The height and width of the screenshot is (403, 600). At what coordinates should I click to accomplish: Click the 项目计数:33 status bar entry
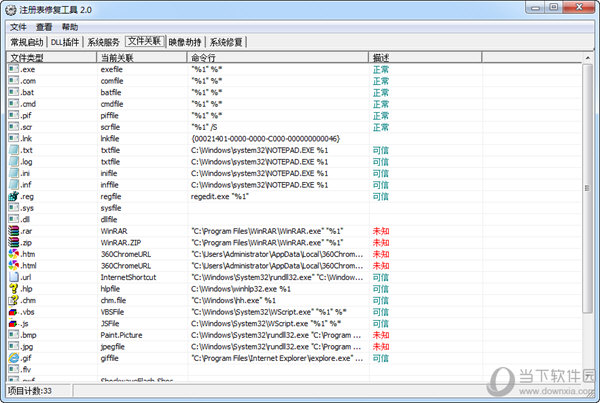click(30, 391)
